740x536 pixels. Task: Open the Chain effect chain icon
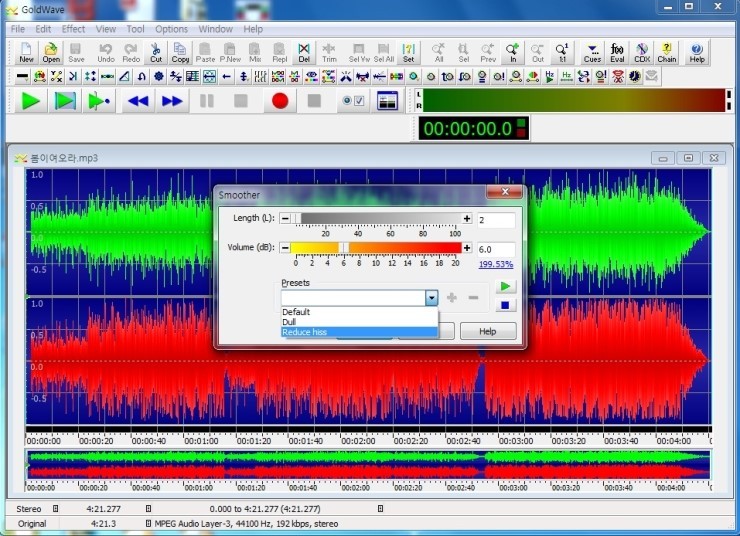tap(667, 52)
